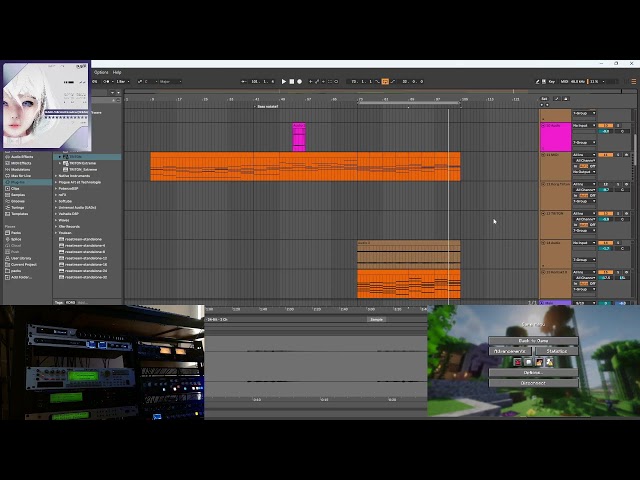
Task: Solo track 11 MIDI
Action: [618, 155]
